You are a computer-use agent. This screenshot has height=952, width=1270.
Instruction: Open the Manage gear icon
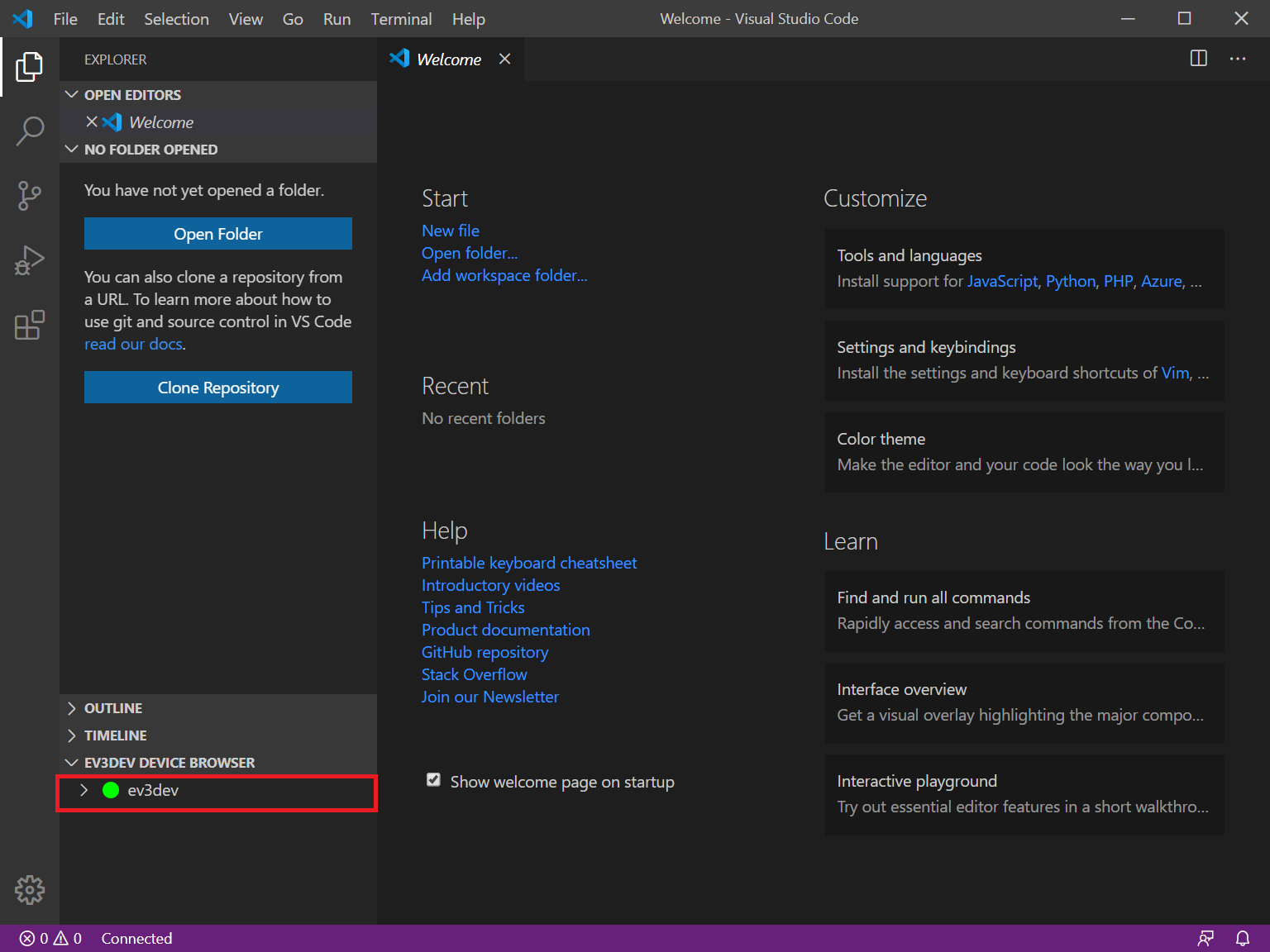[x=30, y=890]
